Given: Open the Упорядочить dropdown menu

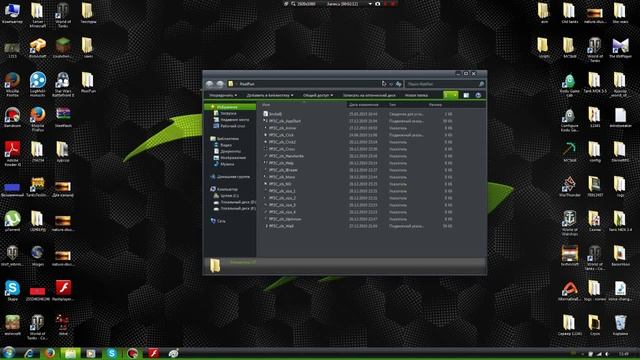Looking at the screenshot, I should coord(223,96).
